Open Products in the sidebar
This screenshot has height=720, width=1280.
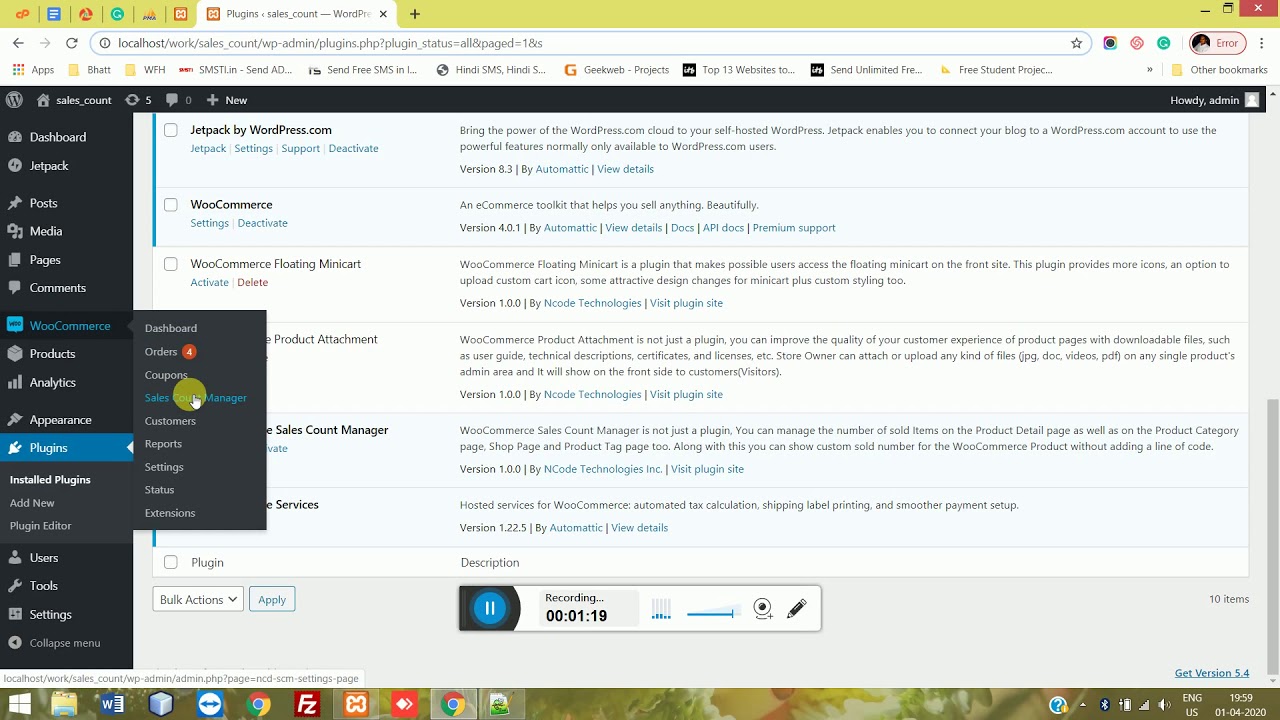(52, 354)
